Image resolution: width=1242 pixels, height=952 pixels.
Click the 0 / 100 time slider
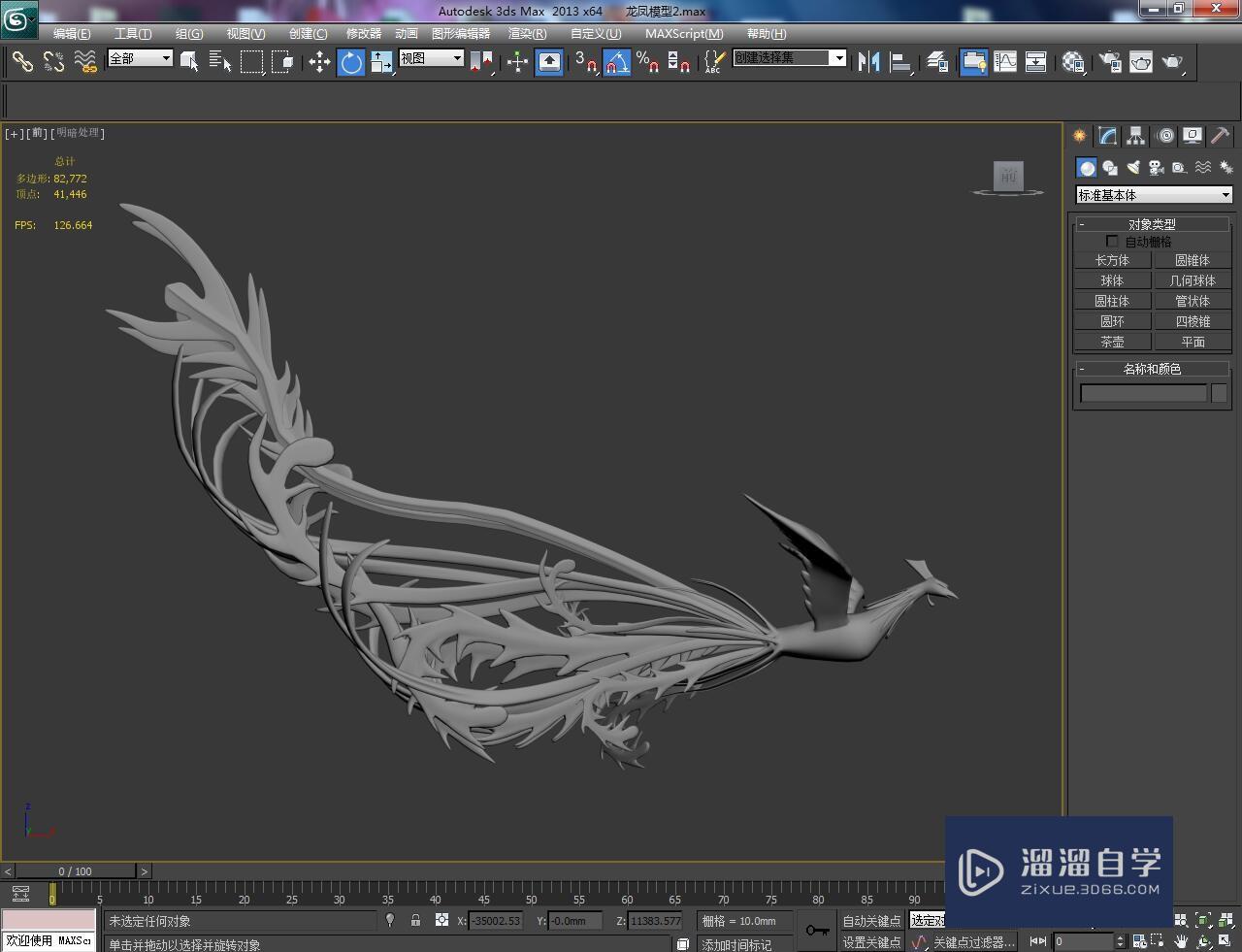pyautogui.click(x=75, y=871)
